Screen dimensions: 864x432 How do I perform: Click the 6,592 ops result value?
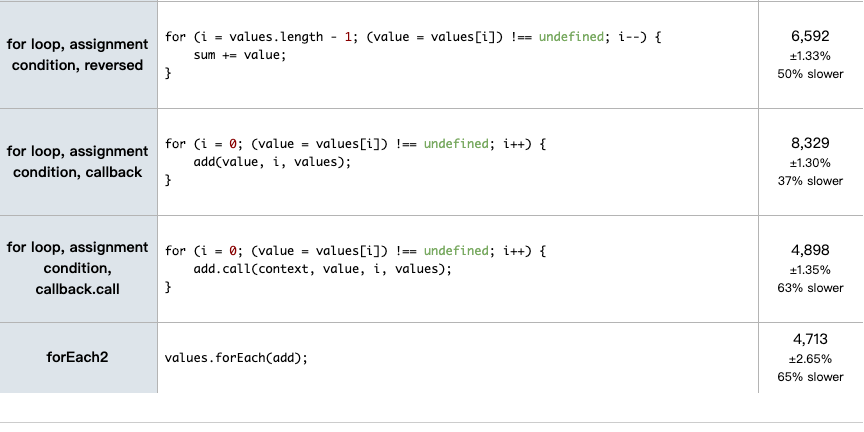coord(810,36)
